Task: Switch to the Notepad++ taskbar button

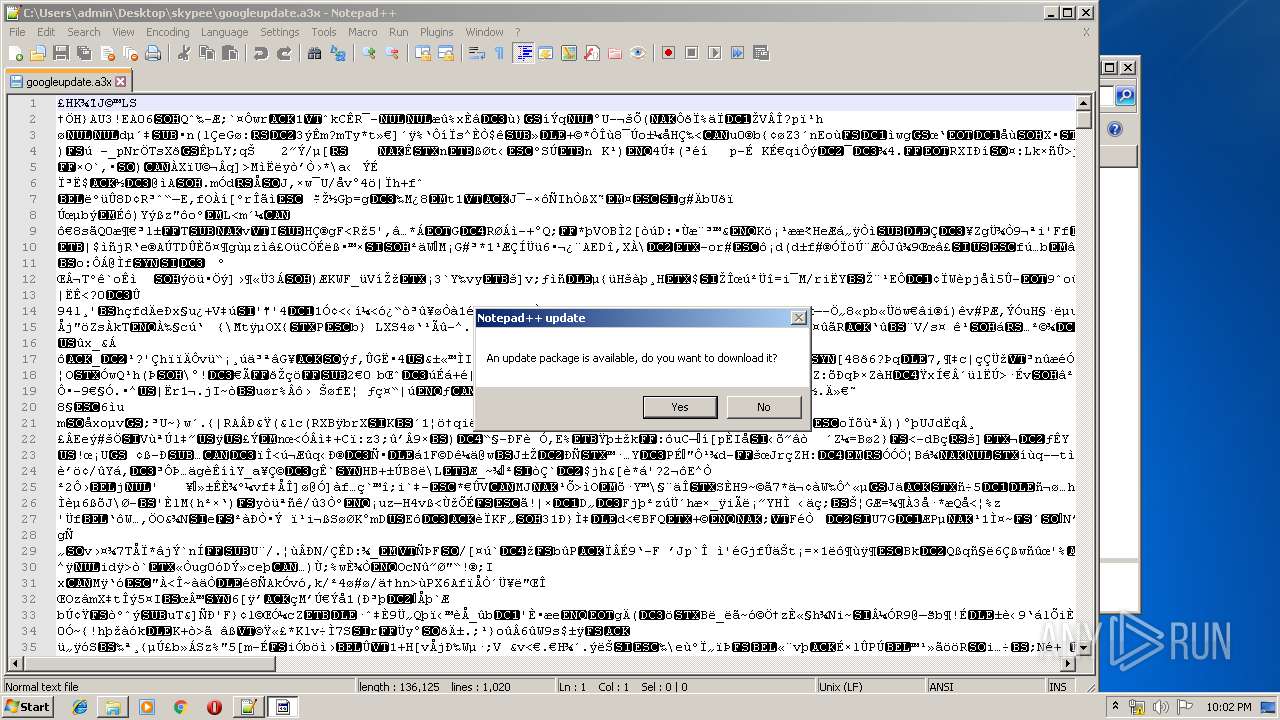Action: [x=247, y=707]
